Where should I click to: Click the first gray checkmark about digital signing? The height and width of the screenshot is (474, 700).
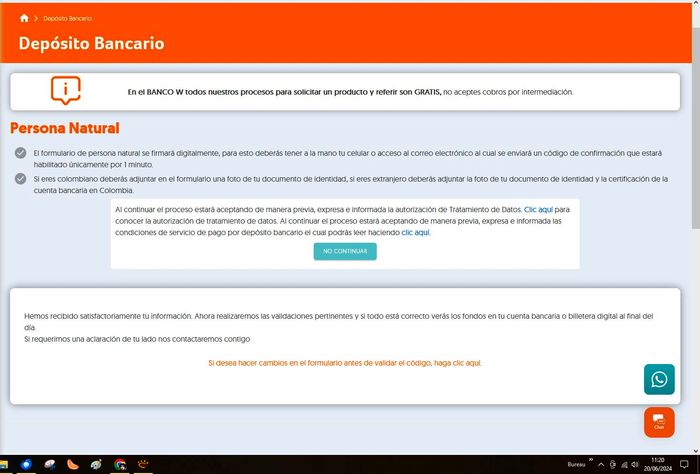[x=20, y=152]
